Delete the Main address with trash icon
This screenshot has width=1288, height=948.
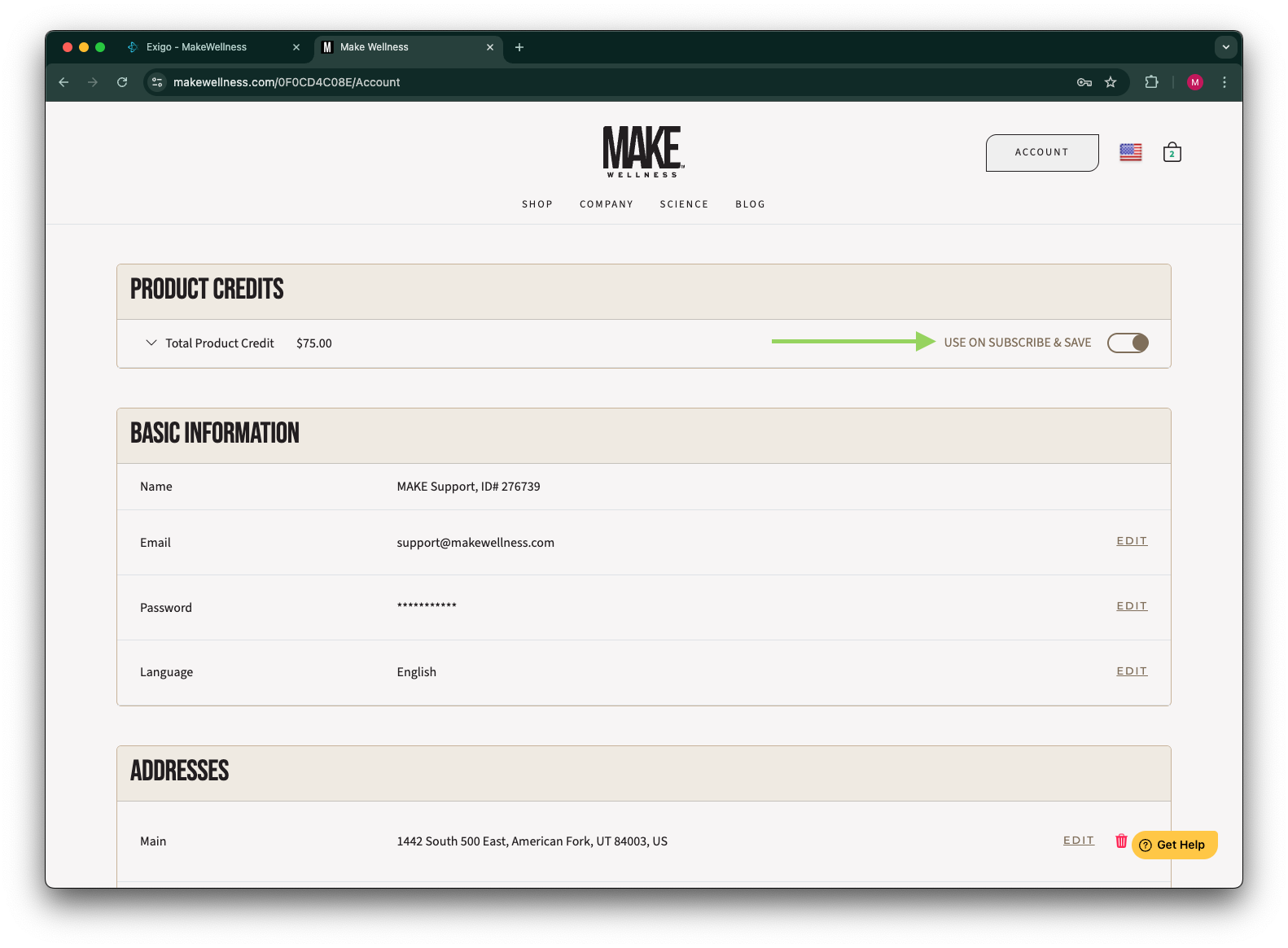[1121, 841]
